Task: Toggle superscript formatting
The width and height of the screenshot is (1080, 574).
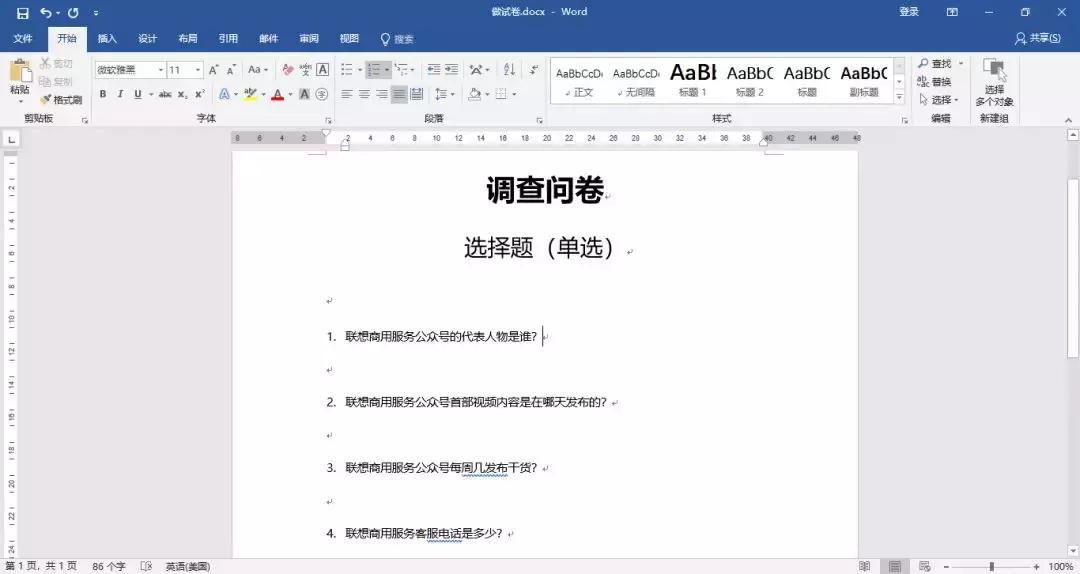Action: coord(200,94)
